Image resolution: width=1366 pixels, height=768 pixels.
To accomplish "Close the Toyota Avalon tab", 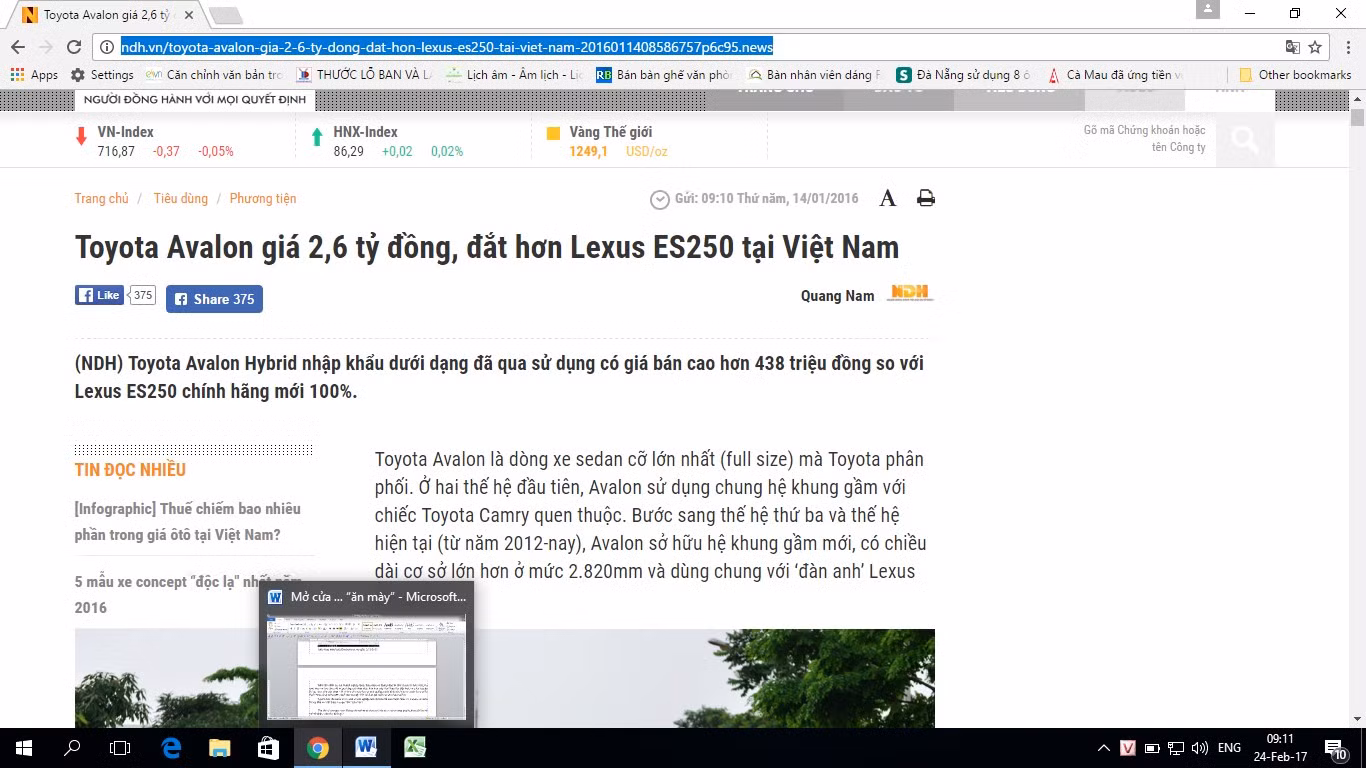I will [189, 15].
